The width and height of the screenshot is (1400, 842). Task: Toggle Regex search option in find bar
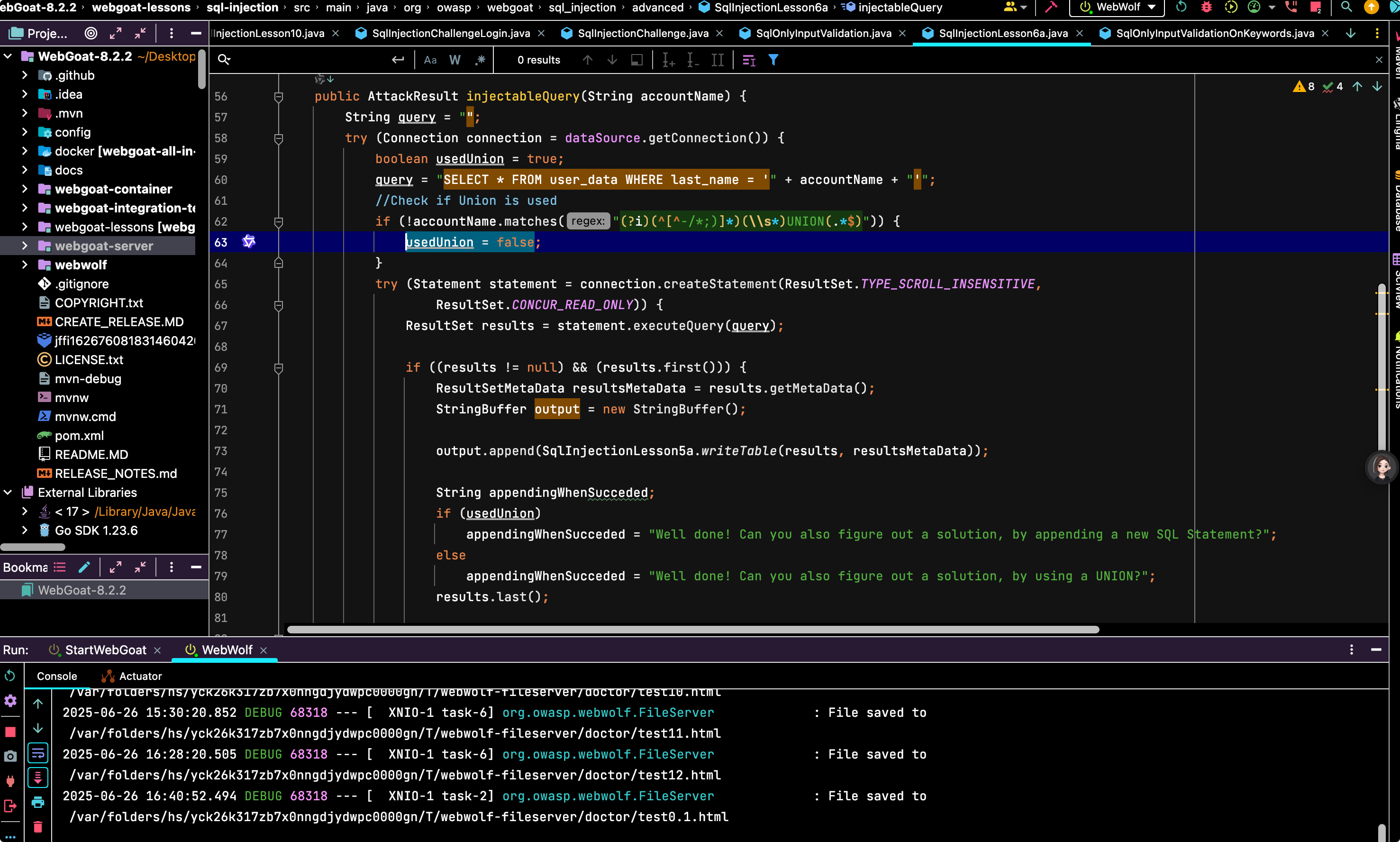[x=480, y=60]
